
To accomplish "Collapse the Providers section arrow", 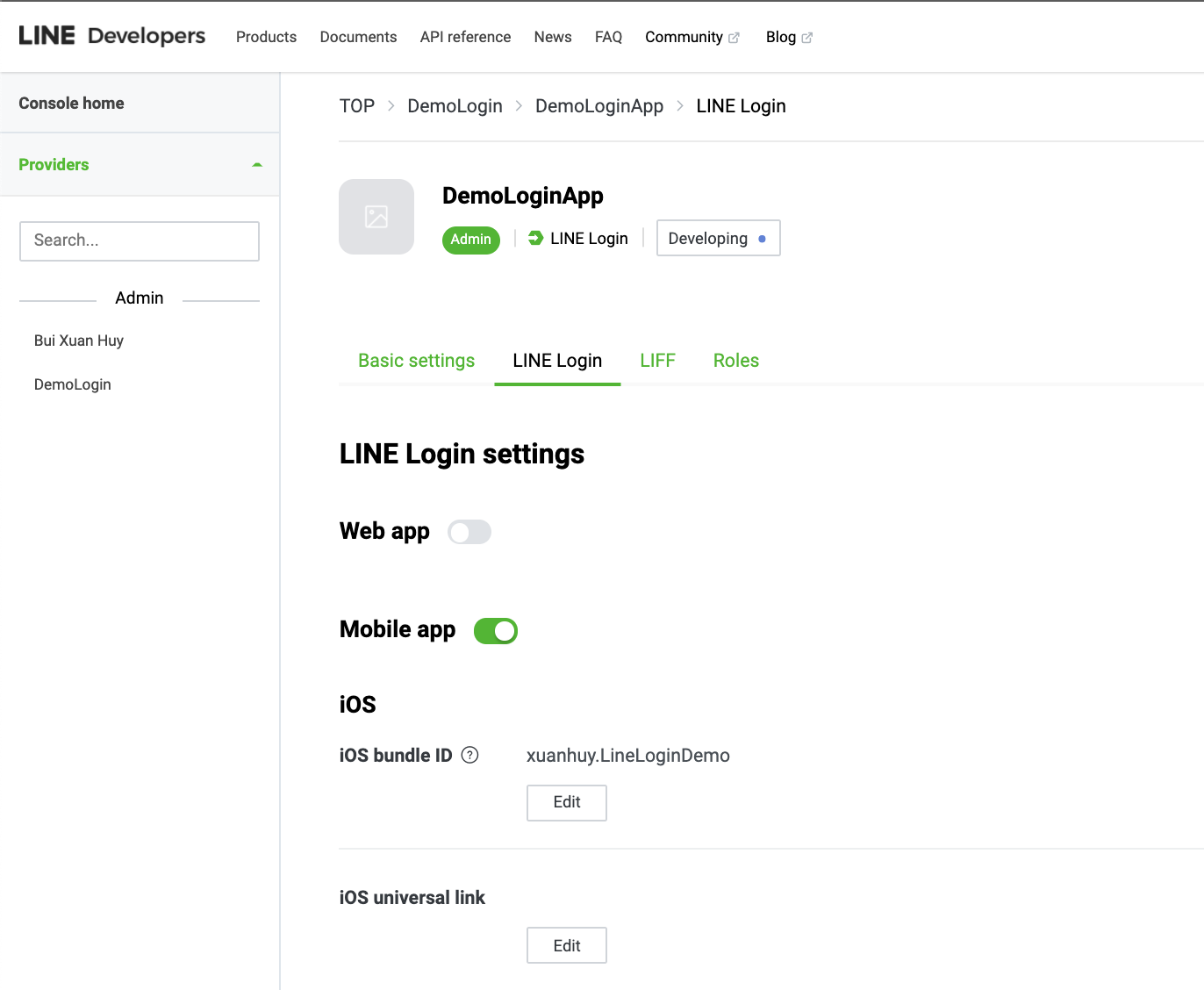I will (257, 165).
